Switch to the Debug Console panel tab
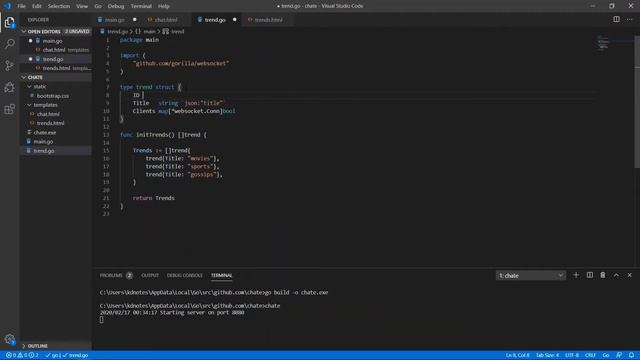The image size is (640, 360). [184, 276]
